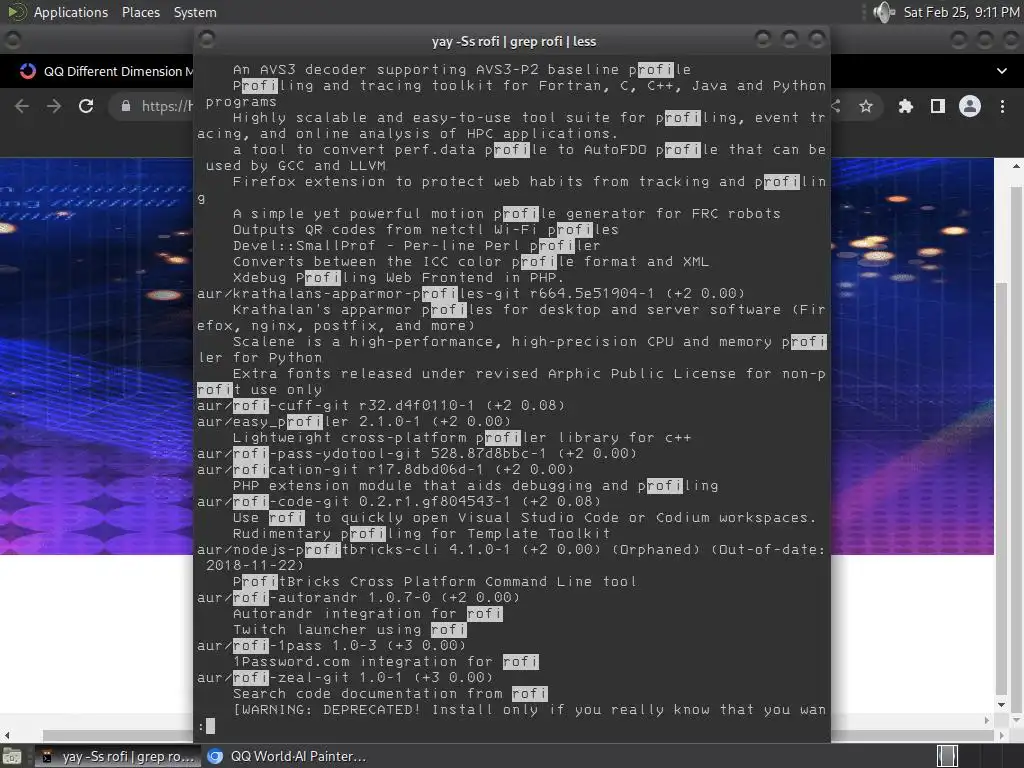The image size is (1024, 768).
Task: Click the browser URL address field
Action: pyautogui.click(x=167, y=106)
